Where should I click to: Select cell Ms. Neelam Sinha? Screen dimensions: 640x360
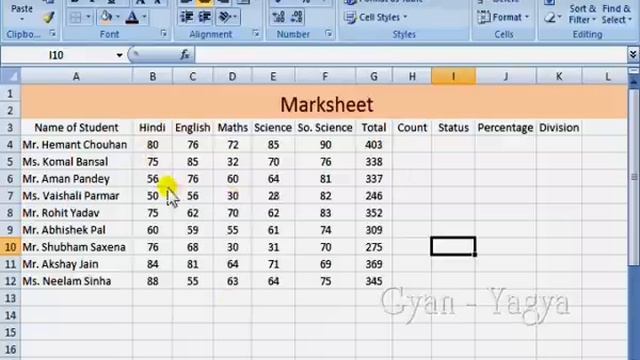(76, 281)
